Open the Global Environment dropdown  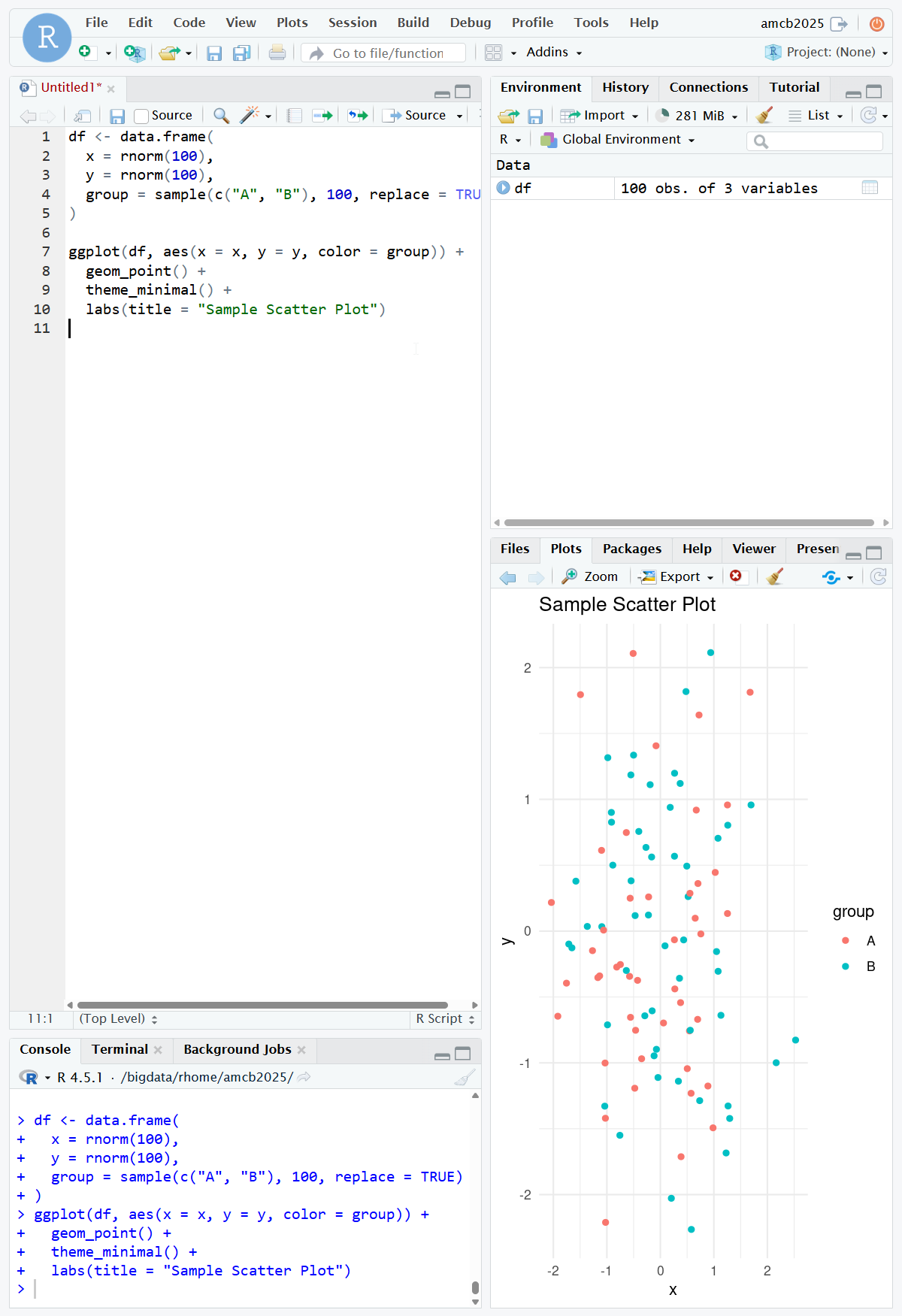[x=618, y=139]
